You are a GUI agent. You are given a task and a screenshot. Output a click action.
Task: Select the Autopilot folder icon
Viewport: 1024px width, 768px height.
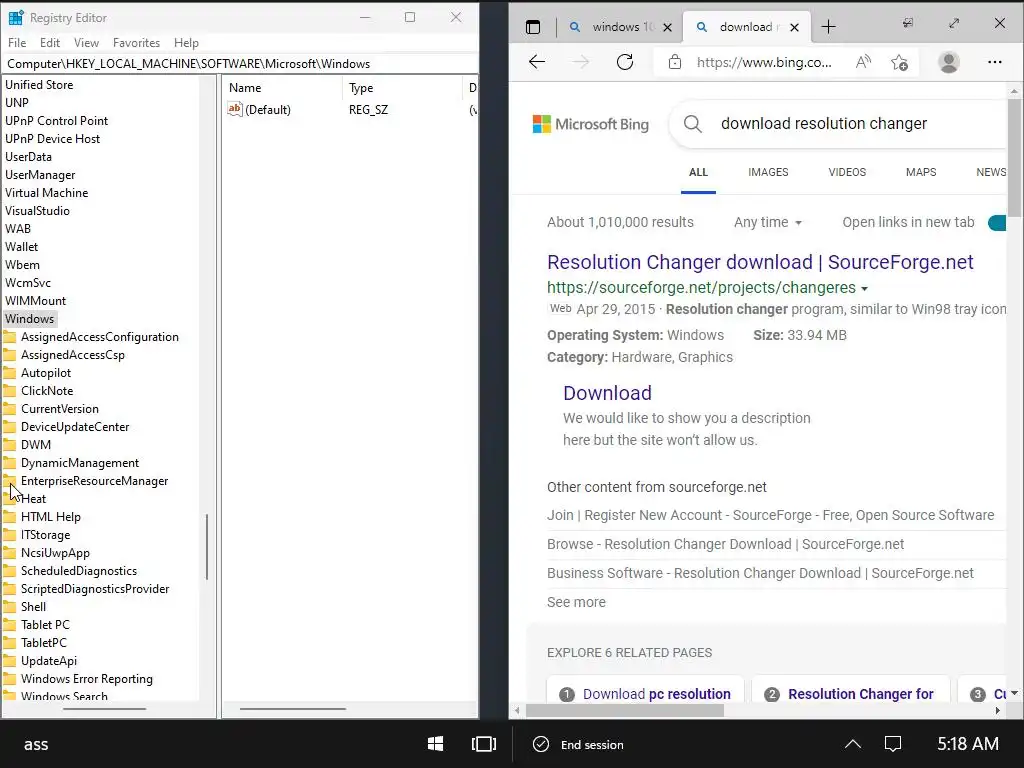coord(10,373)
